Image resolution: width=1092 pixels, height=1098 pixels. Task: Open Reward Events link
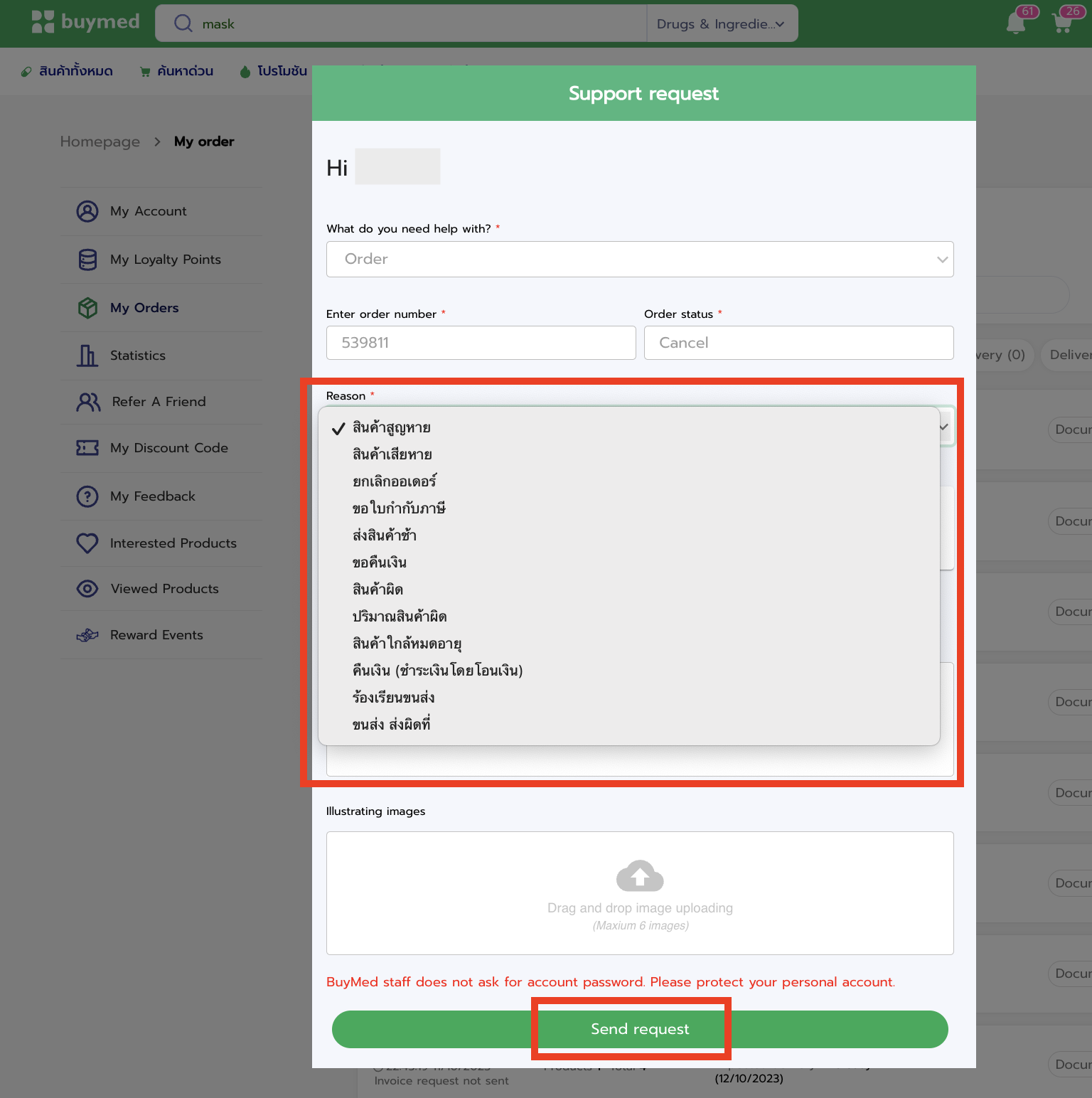156,635
